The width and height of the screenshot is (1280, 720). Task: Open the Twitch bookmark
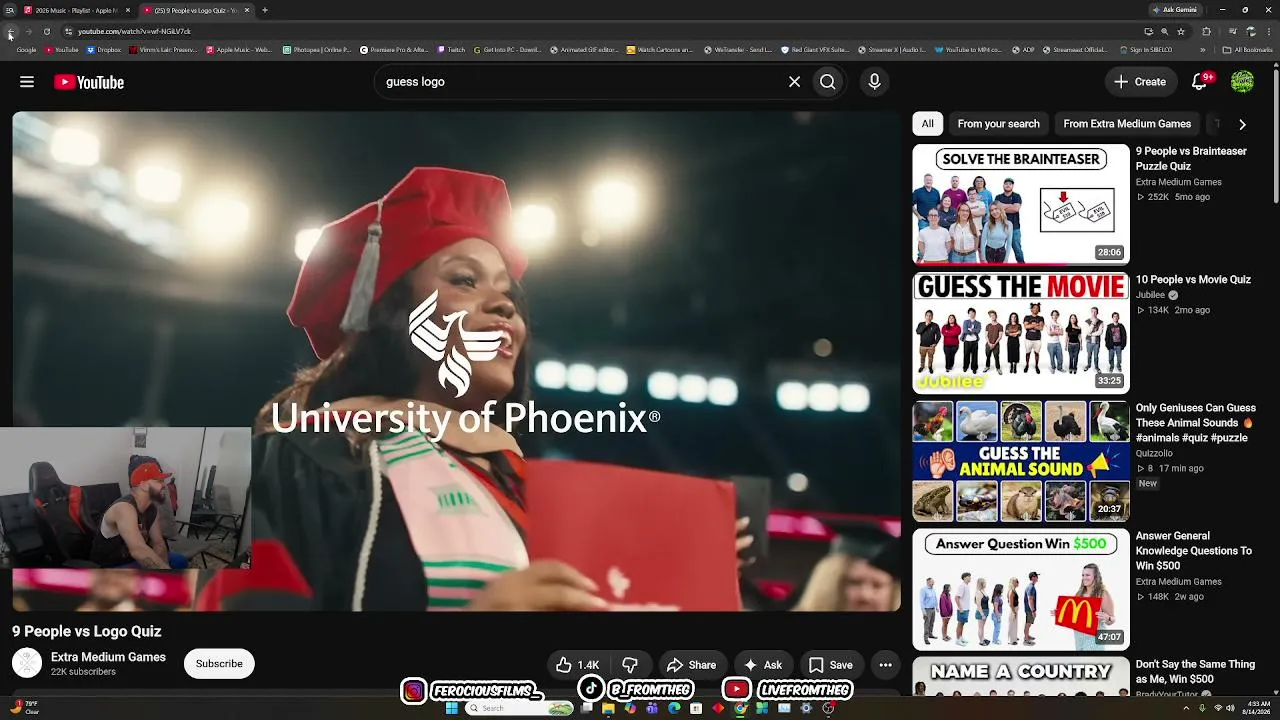tap(451, 50)
